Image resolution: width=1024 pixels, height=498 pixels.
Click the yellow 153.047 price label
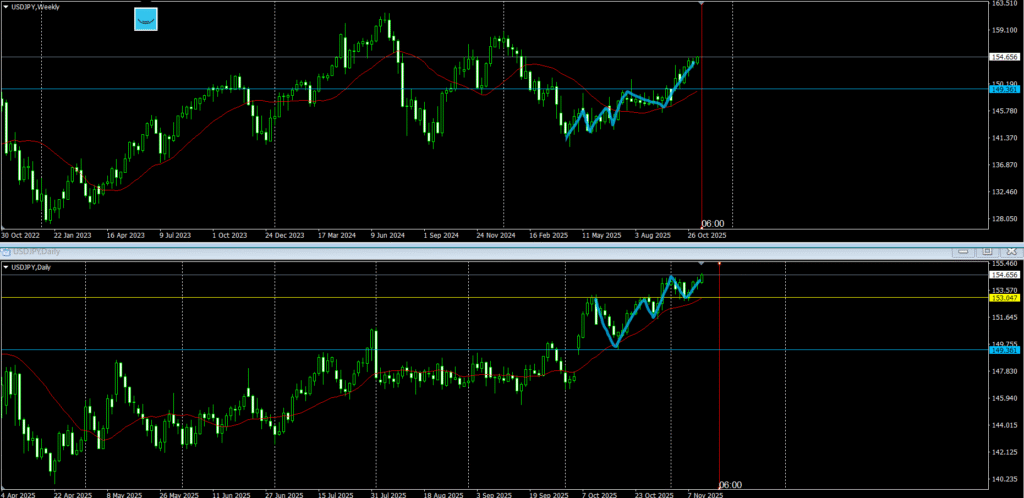pos(1003,298)
